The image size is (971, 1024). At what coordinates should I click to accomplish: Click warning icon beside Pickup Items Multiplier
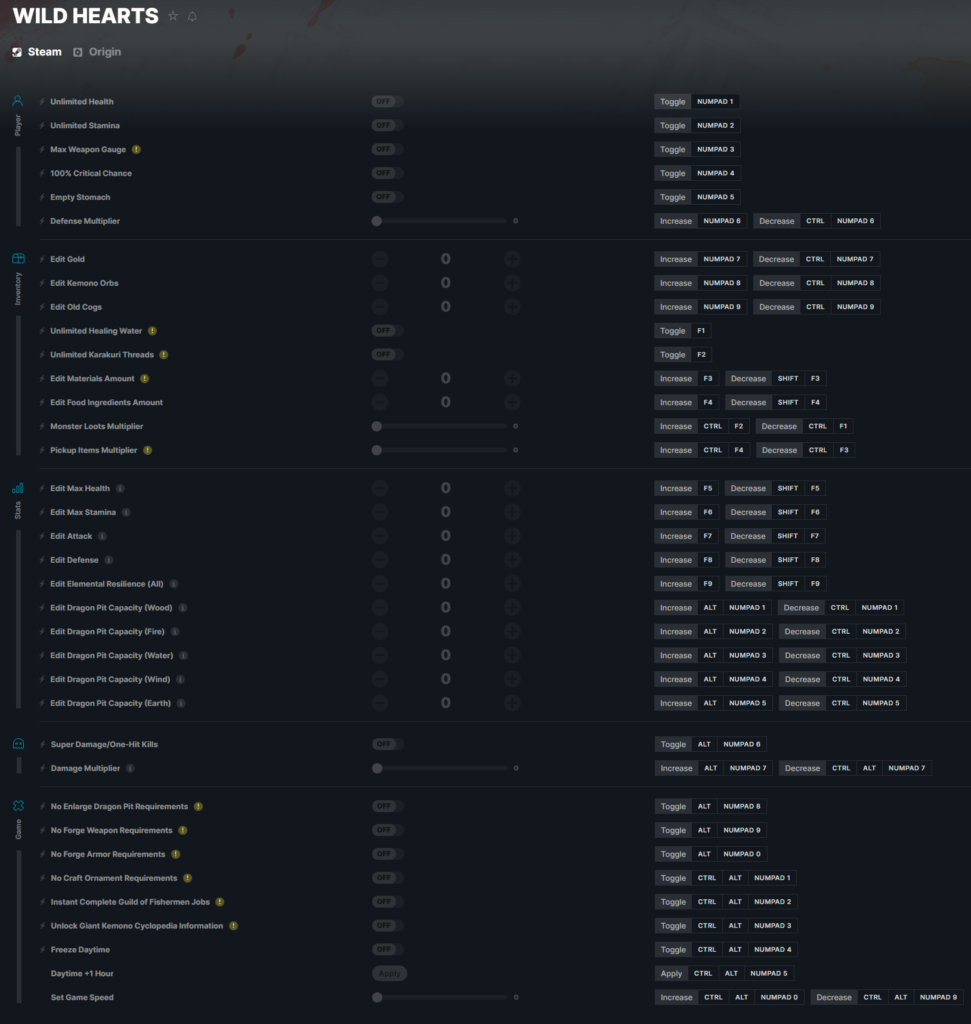click(x=148, y=451)
